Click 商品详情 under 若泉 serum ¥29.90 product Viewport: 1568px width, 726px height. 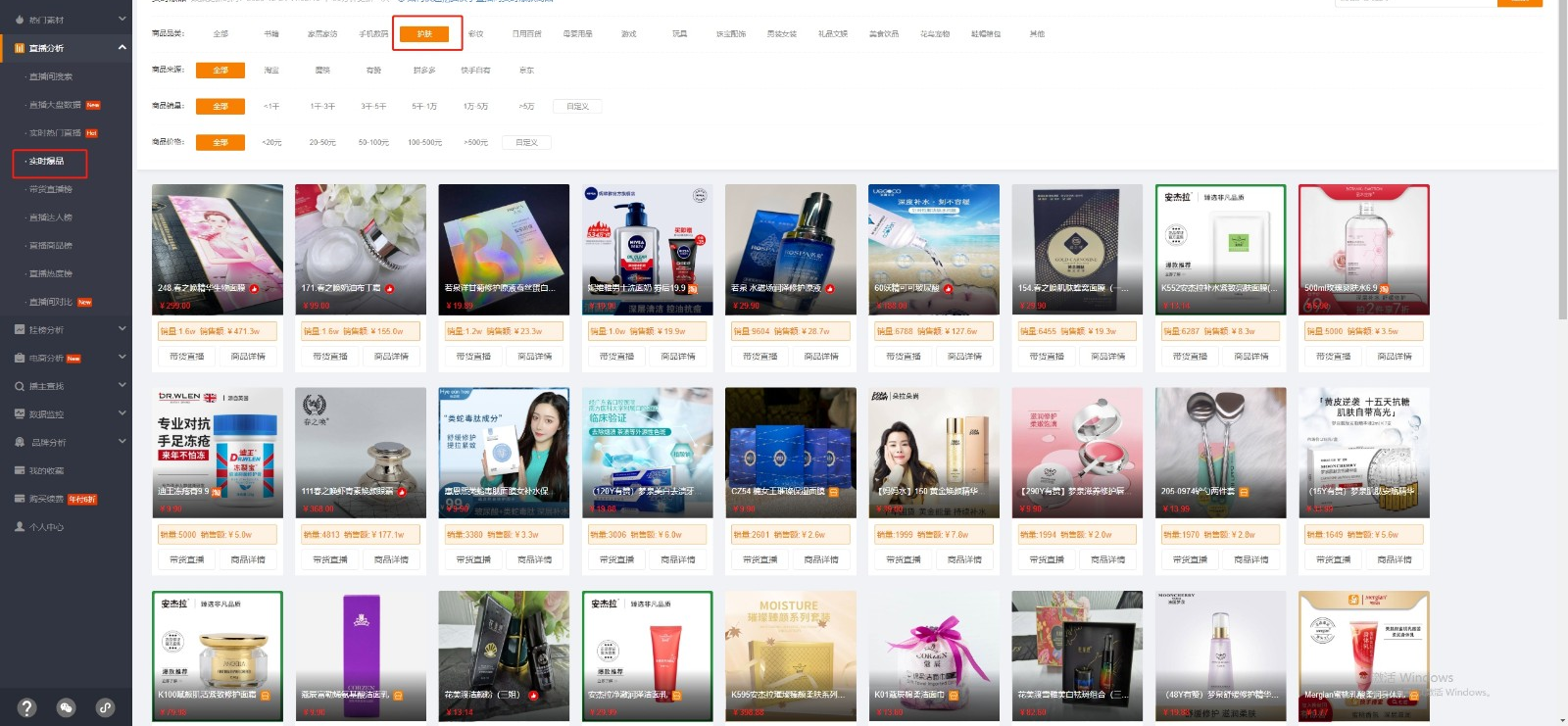point(821,356)
